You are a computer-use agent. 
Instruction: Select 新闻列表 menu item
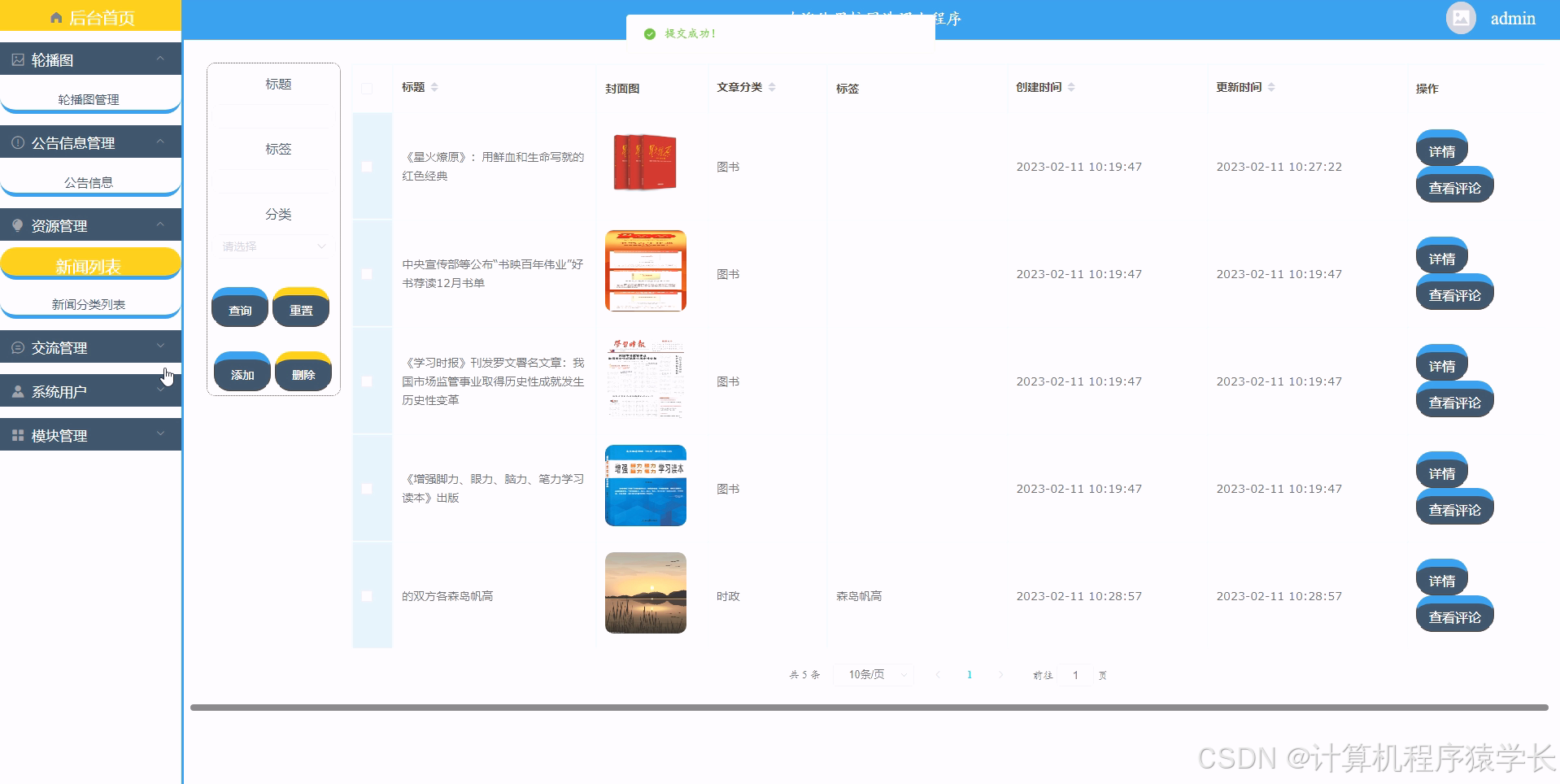click(89, 264)
